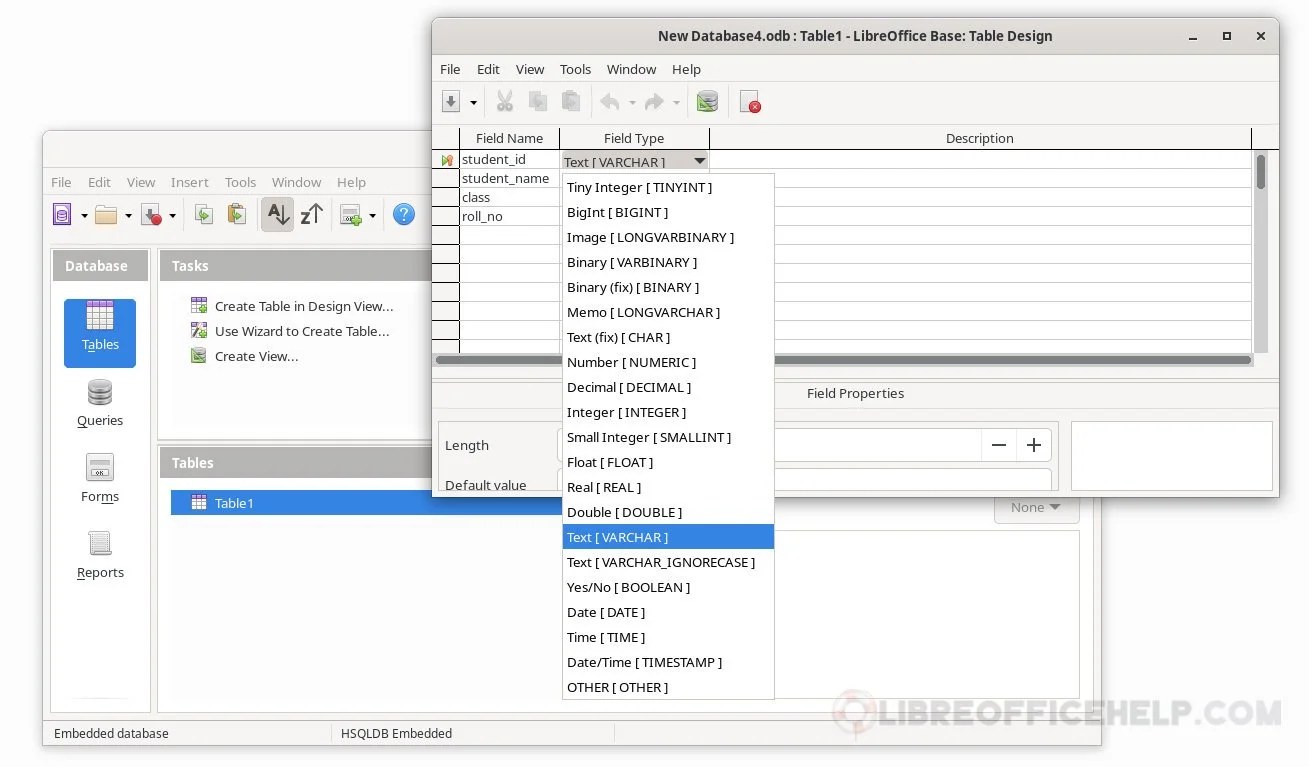Choose Text [ VARCHAR_IGNORECASE ] from list
The width and height of the screenshot is (1309, 767).
[x=668, y=562]
